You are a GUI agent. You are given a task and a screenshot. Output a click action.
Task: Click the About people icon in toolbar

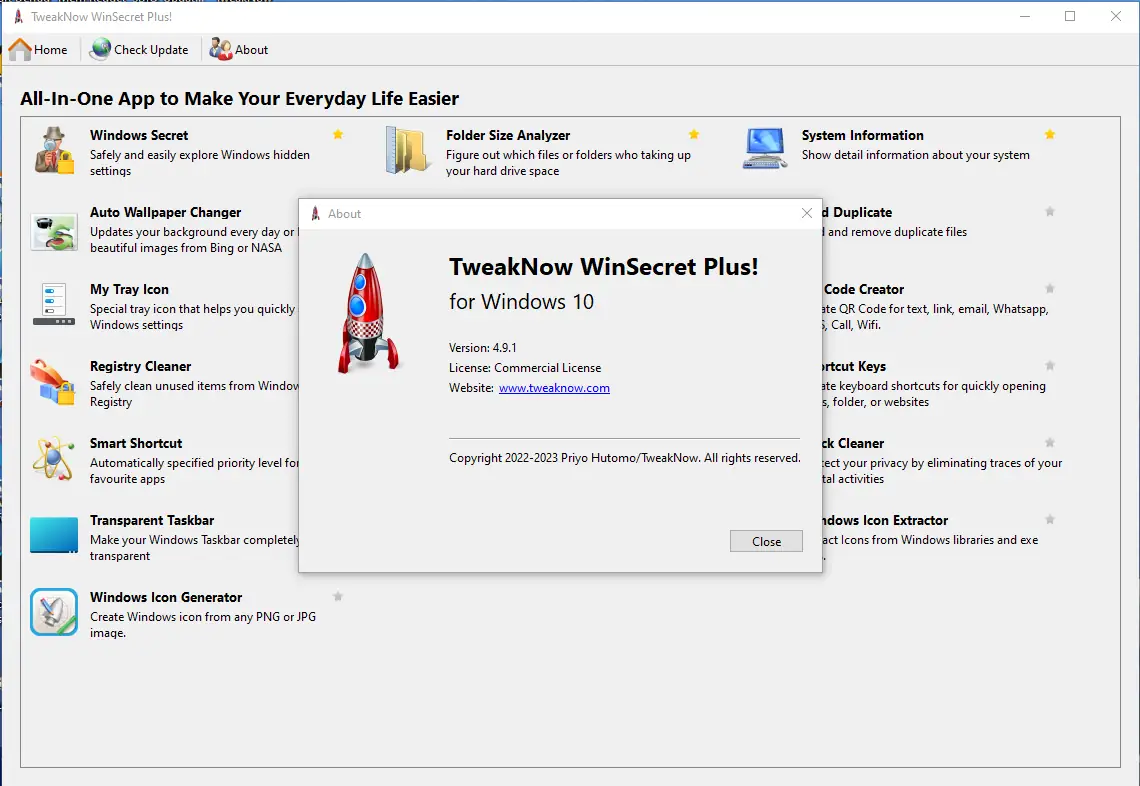point(220,49)
